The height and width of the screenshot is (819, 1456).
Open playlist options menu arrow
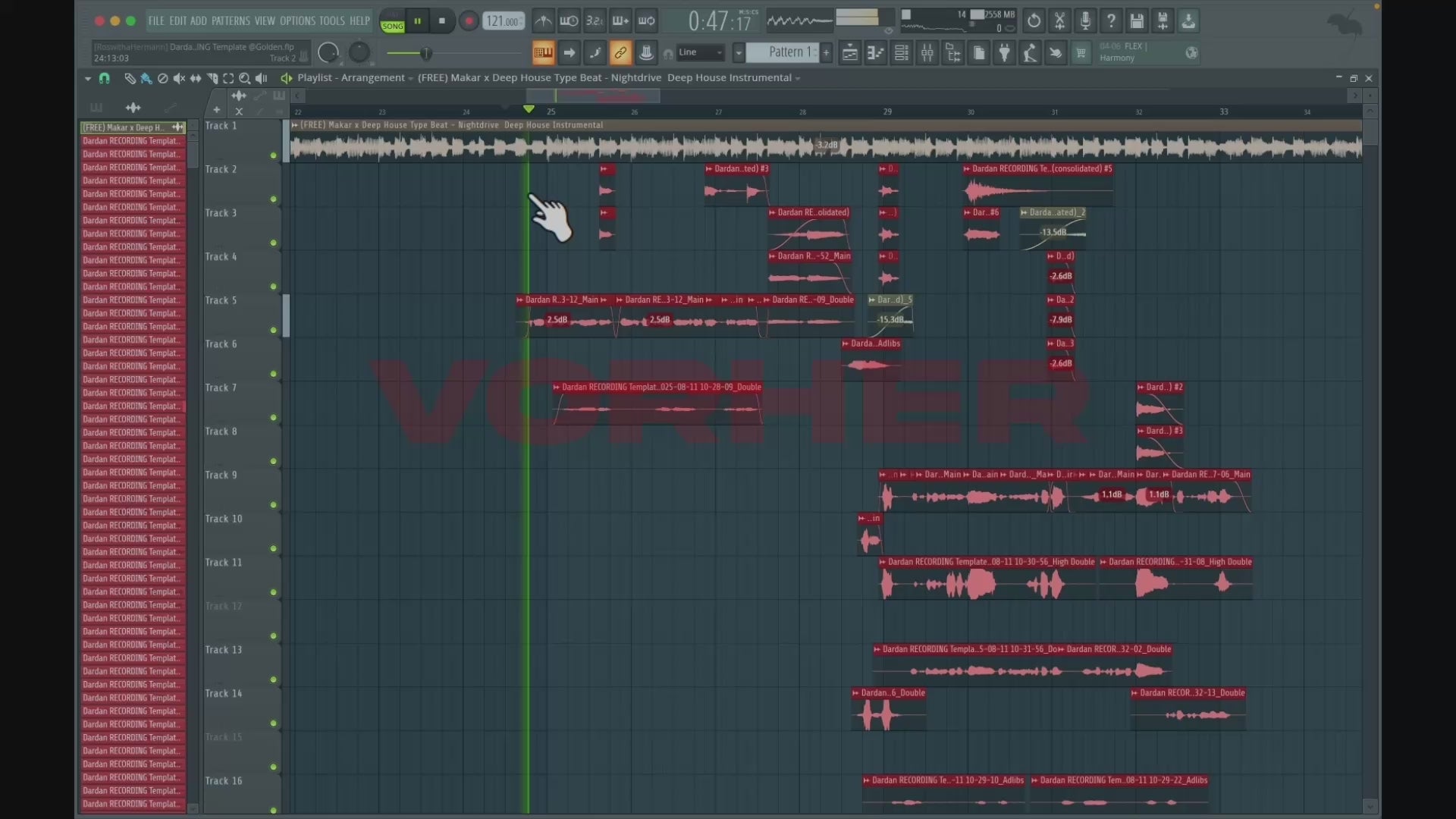(x=88, y=78)
